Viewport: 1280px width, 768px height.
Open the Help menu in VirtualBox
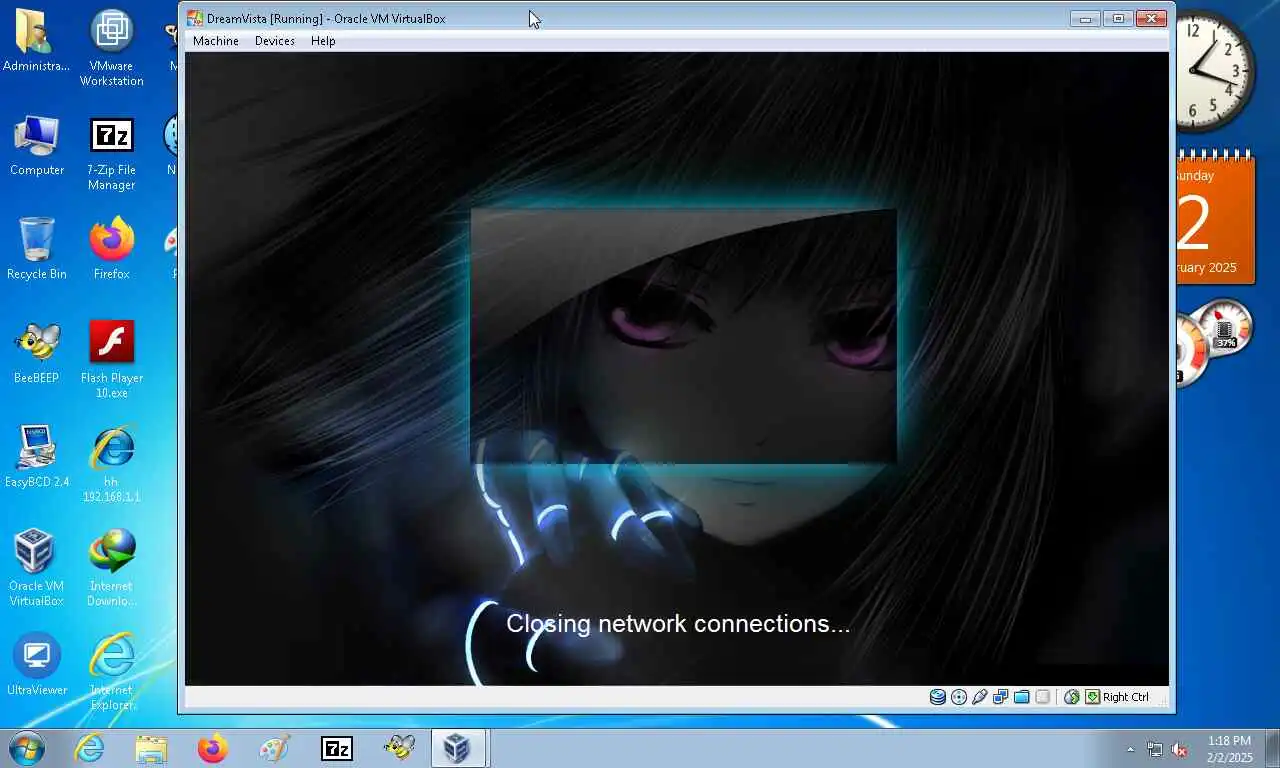pos(323,41)
